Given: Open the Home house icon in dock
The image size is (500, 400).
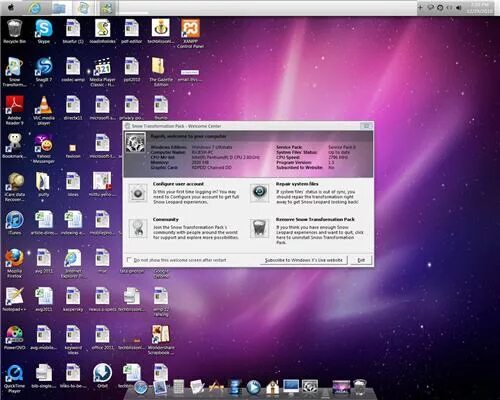Looking at the screenshot, I should coord(272,387).
